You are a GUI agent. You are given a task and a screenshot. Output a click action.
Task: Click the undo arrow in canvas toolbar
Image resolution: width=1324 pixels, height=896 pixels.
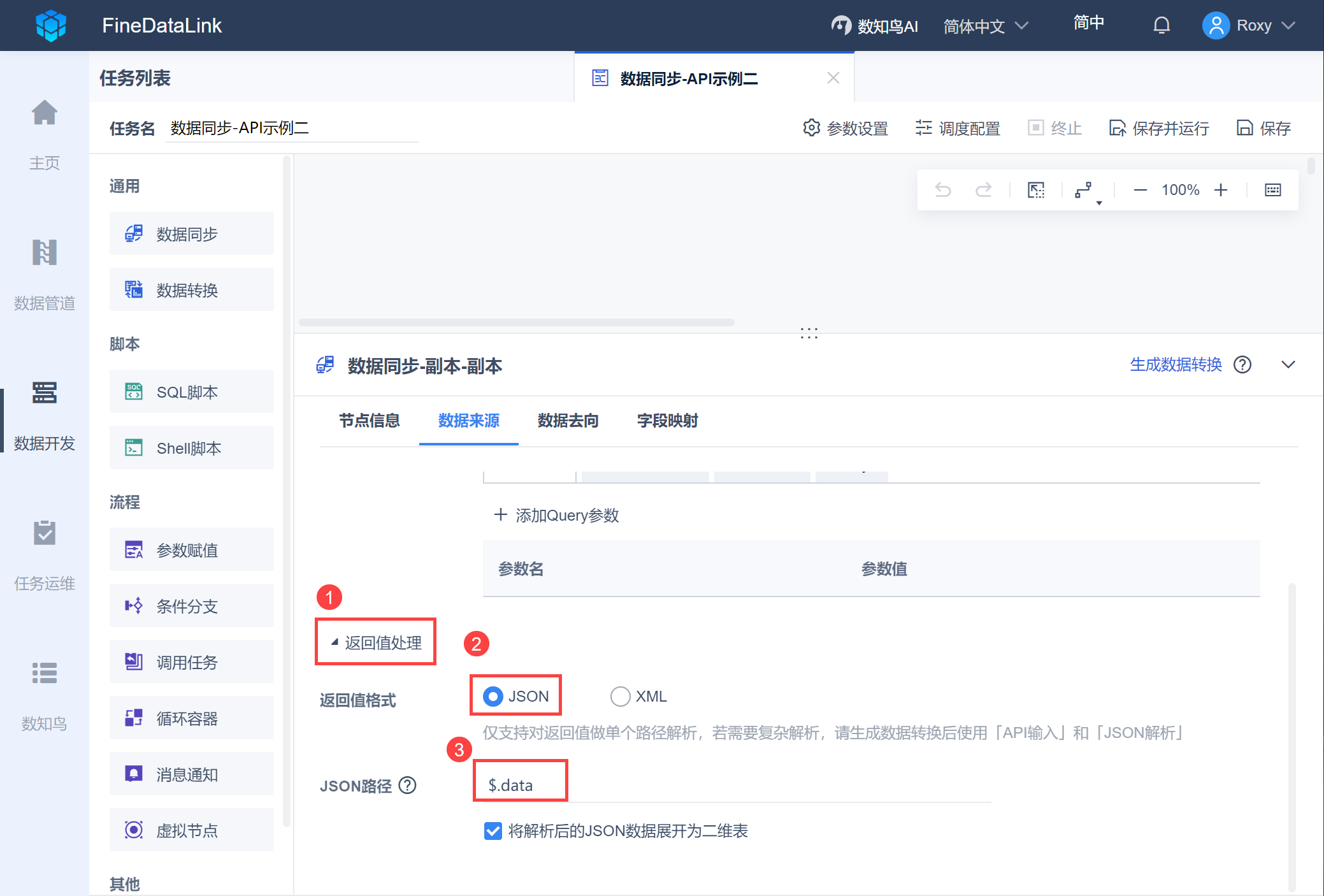tap(943, 190)
